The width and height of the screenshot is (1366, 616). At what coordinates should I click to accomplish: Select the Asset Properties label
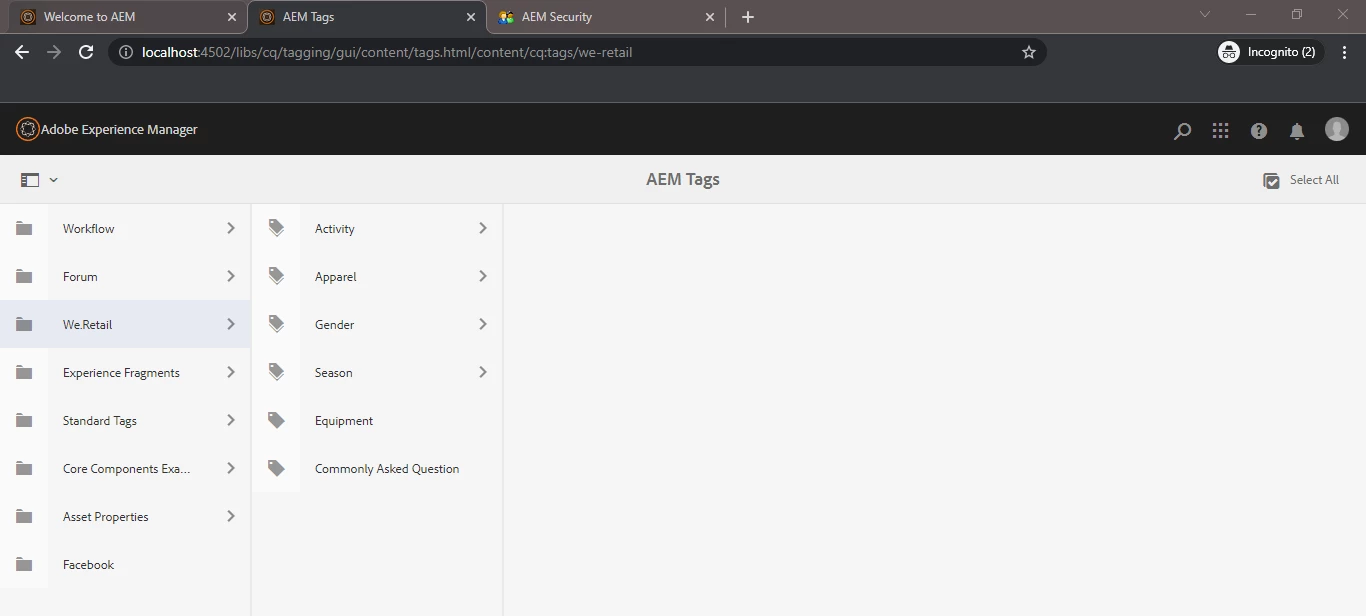tap(105, 517)
